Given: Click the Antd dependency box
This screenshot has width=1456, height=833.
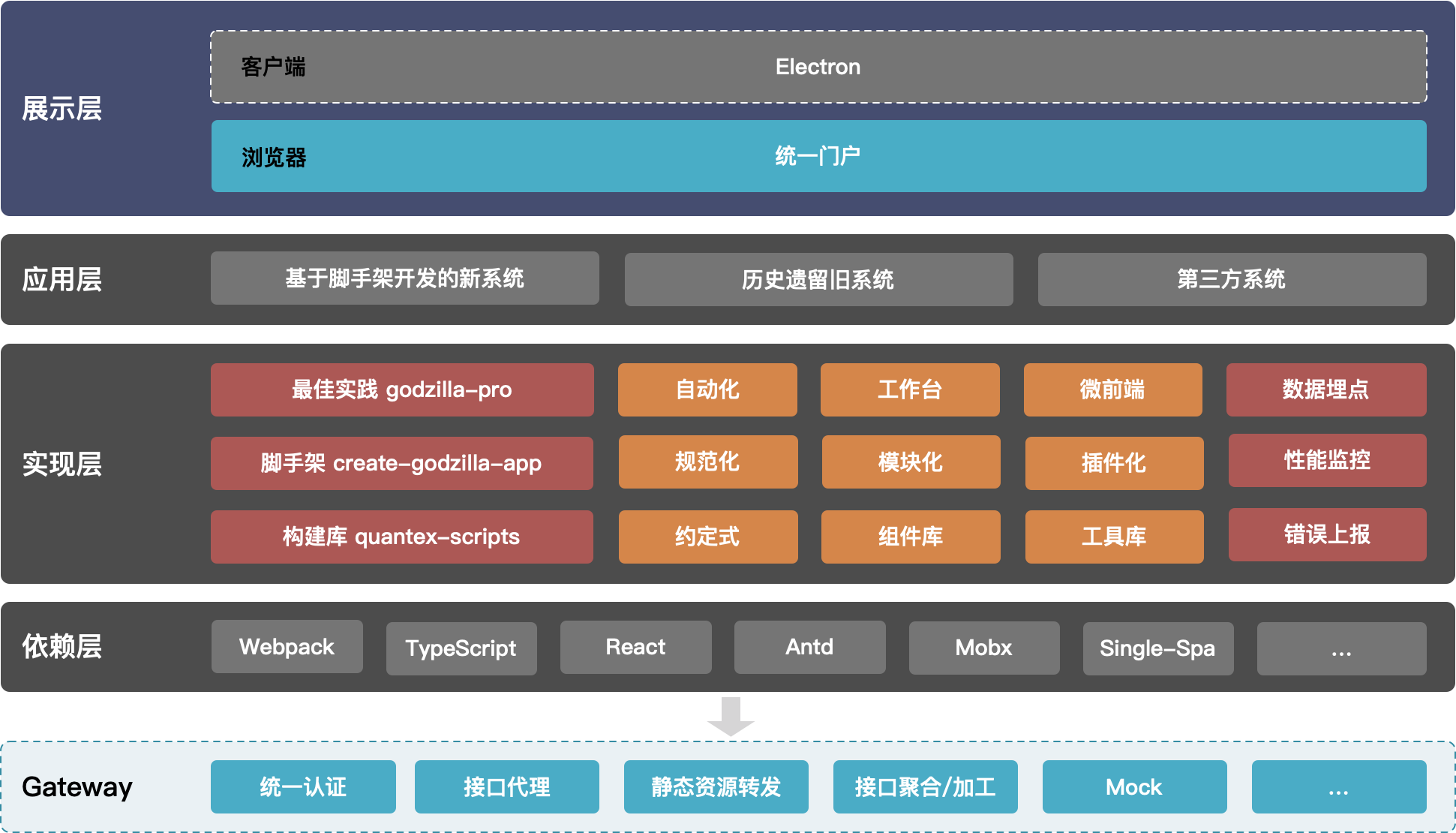Looking at the screenshot, I should 810,647.
